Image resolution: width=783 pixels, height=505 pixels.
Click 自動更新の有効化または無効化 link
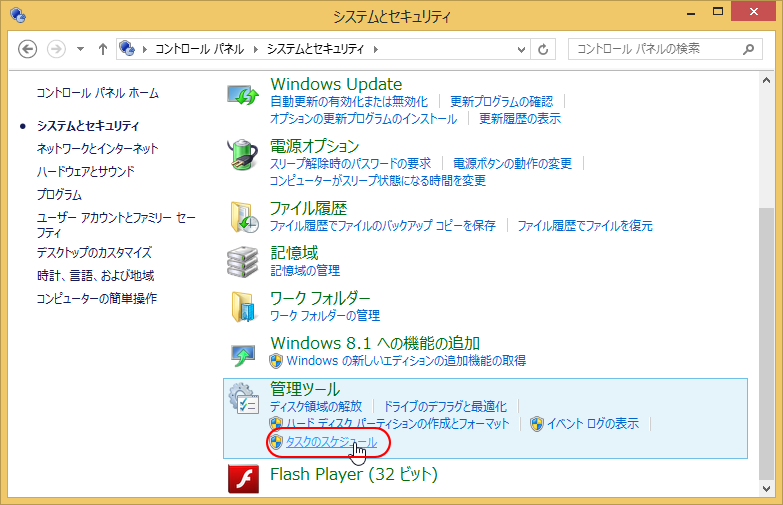coord(349,102)
